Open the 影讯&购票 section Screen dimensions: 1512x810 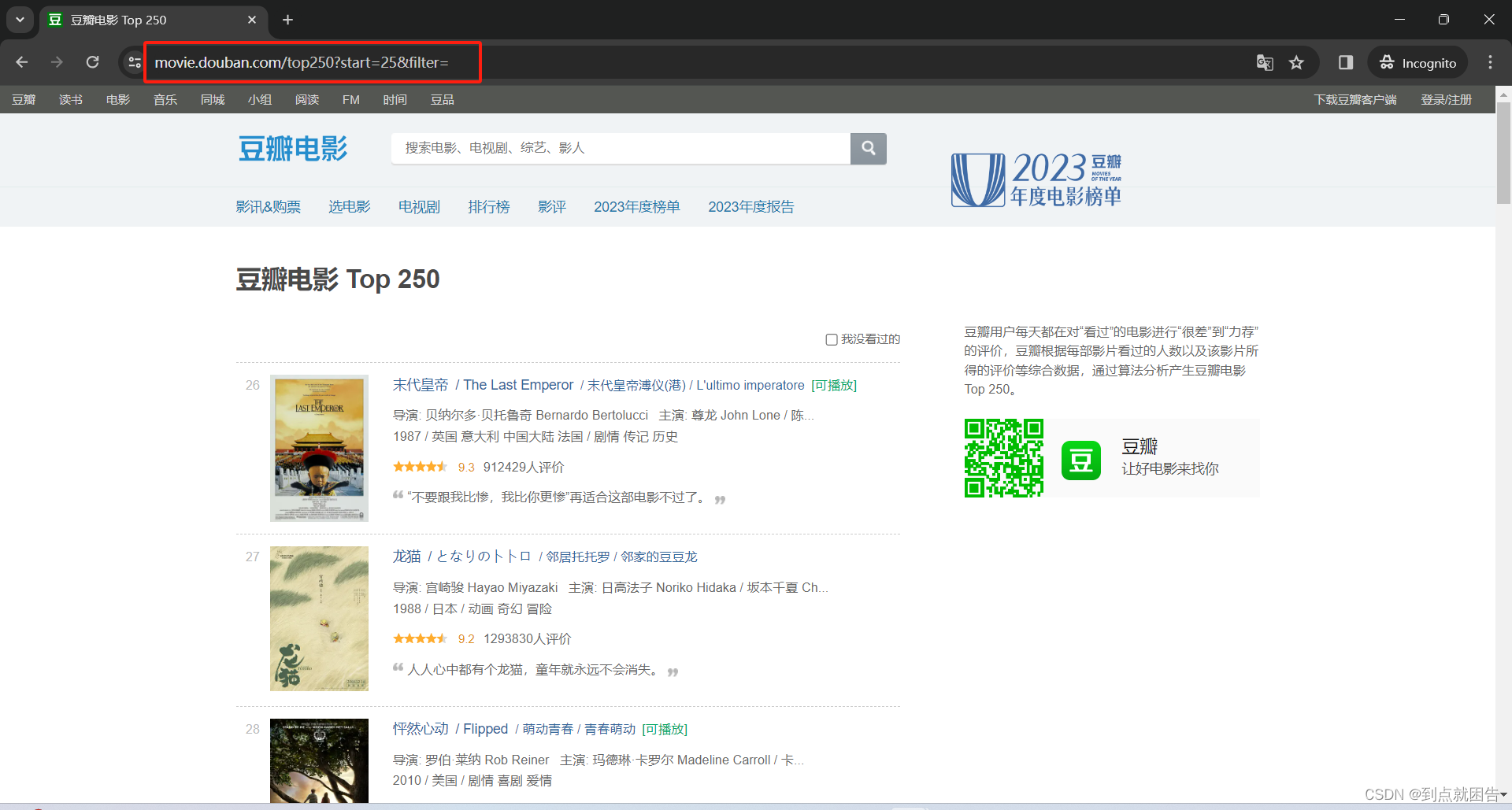click(269, 207)
